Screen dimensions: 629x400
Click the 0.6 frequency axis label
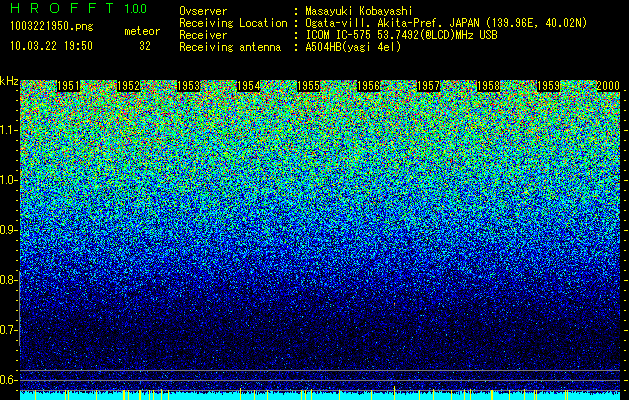8,380
